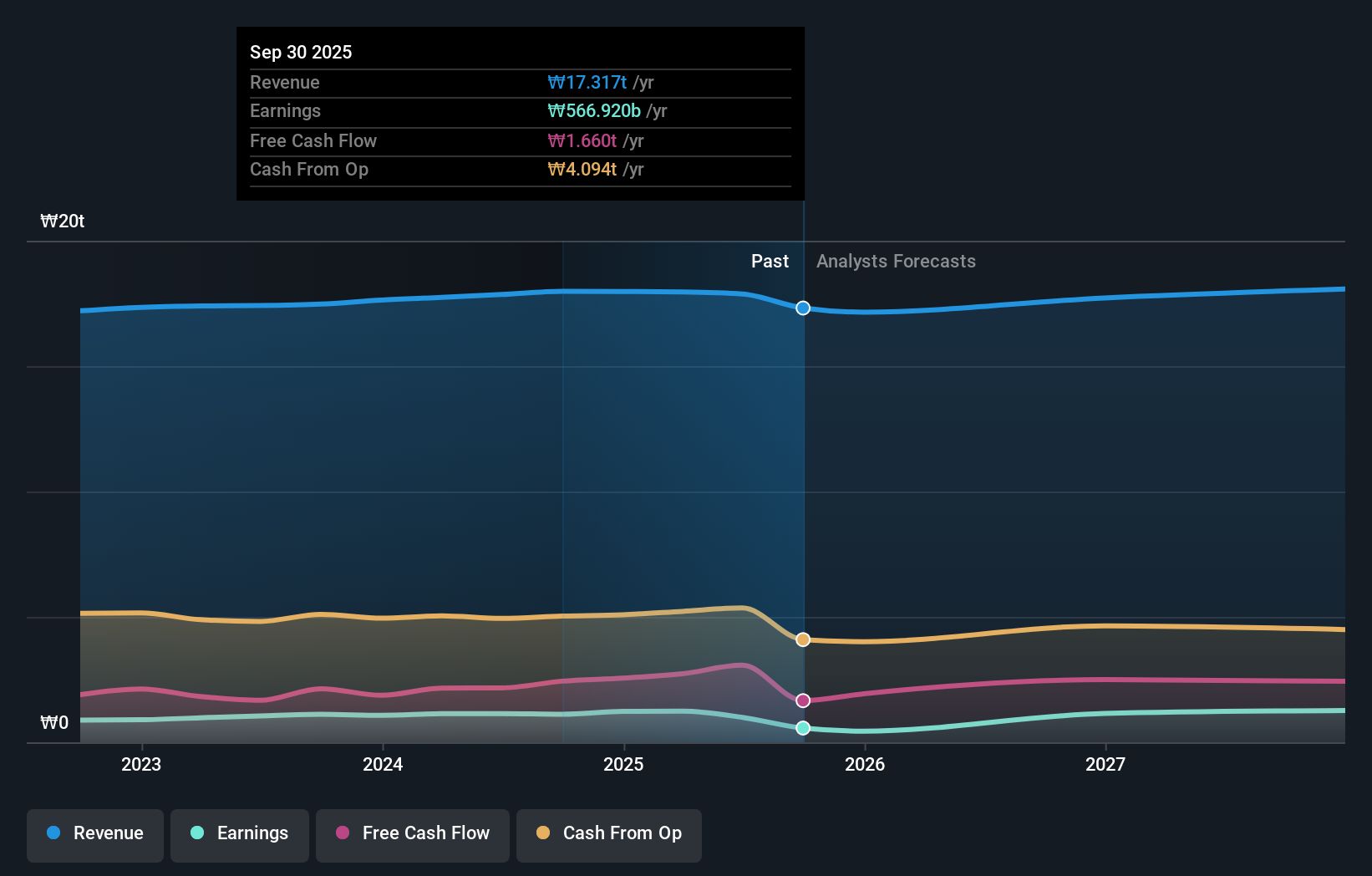Viewport: 1372px width, 876px height.
Task: Click the ₩566.920b Earnings tooltip row
Action: tap(520, 110)
